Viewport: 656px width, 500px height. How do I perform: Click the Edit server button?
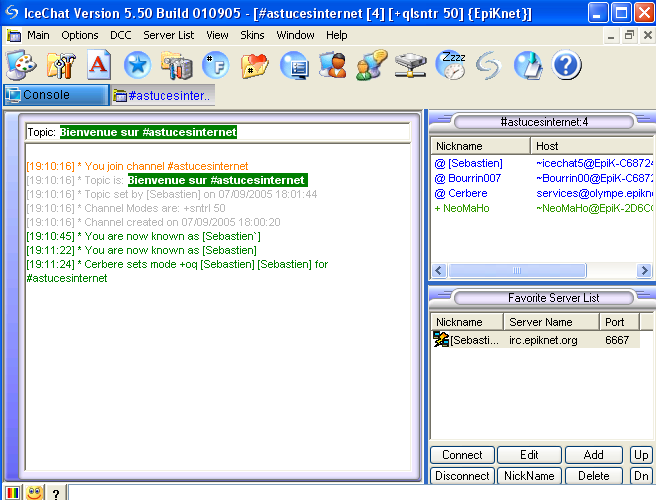click(x=529, y=455)
